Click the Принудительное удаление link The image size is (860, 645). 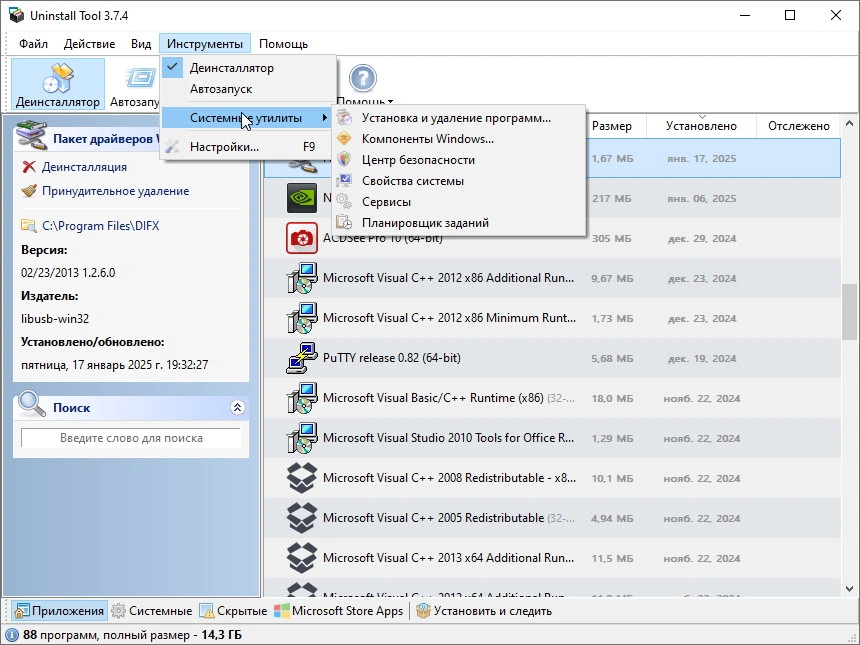click(116, 191)
